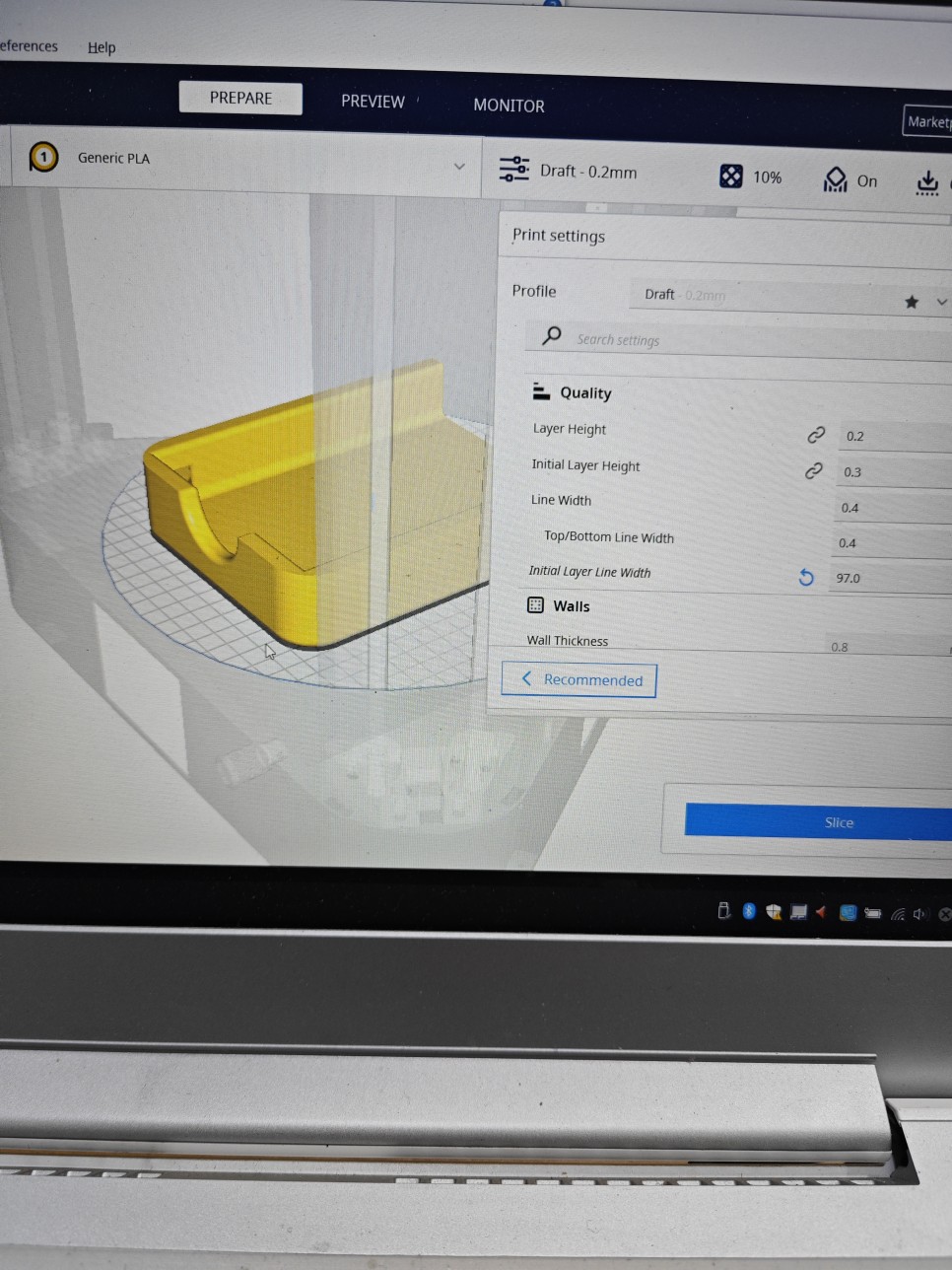Viewport: 952px width, 1270px height.
Task: Click the Layer Height label
Action: point(570,428)
